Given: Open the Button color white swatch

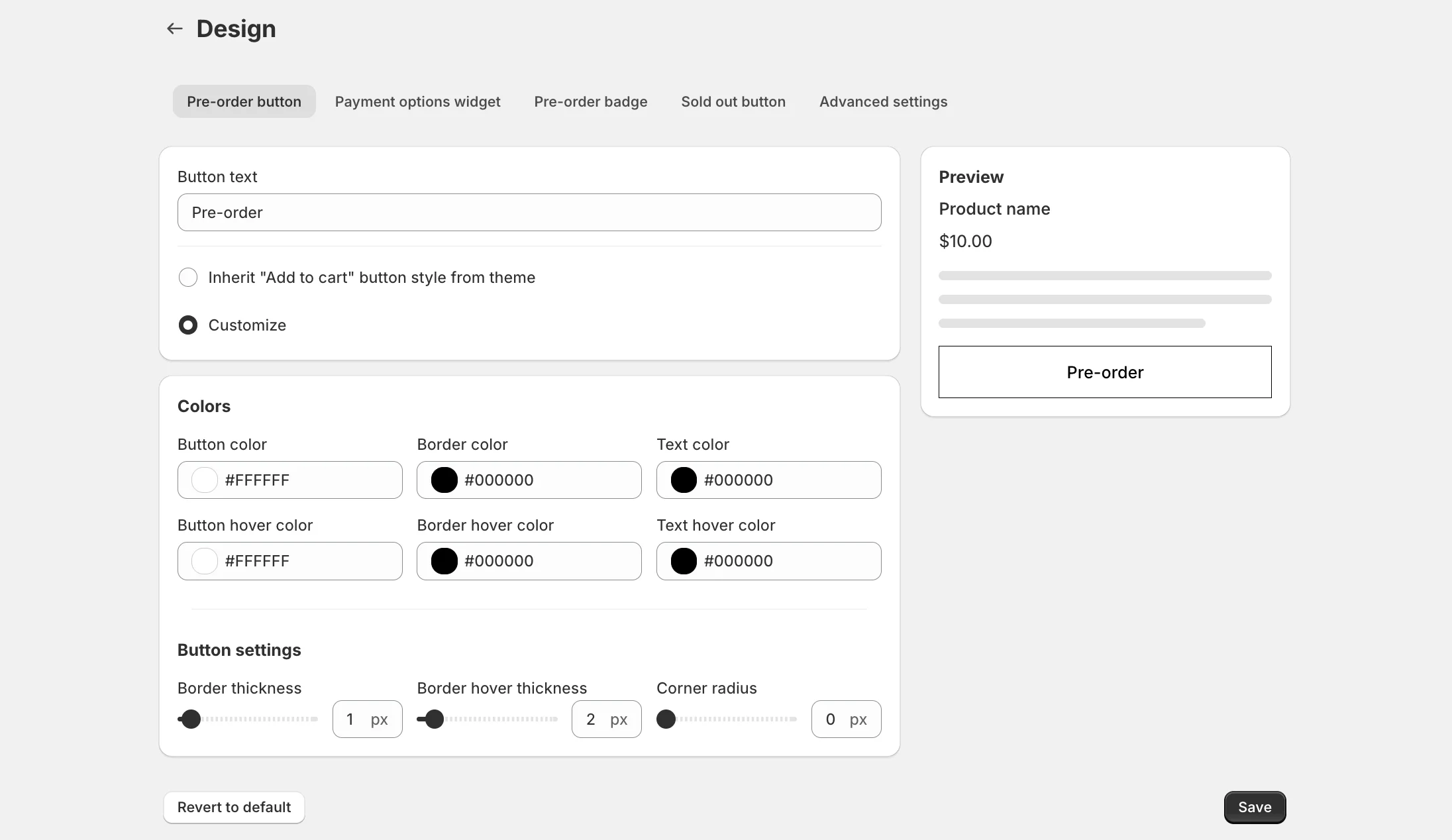Looking at the screenshot, I should [x=204, y=480].
